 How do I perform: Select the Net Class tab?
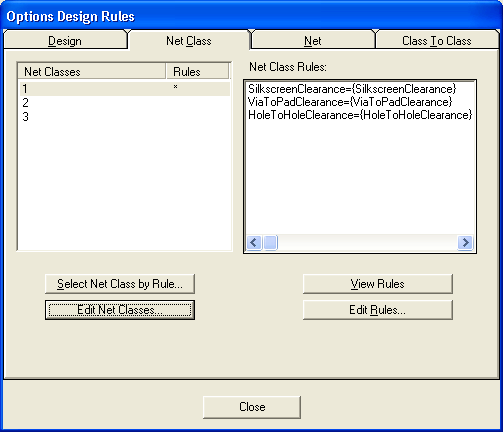(189, 41)
